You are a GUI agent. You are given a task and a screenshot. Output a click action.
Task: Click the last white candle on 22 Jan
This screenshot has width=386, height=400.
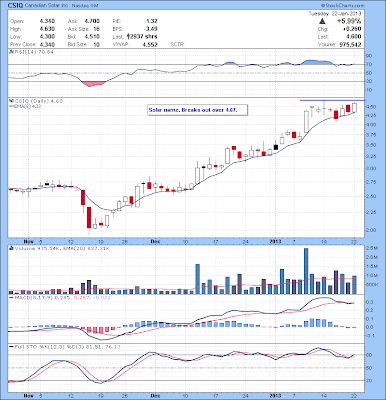354,107
